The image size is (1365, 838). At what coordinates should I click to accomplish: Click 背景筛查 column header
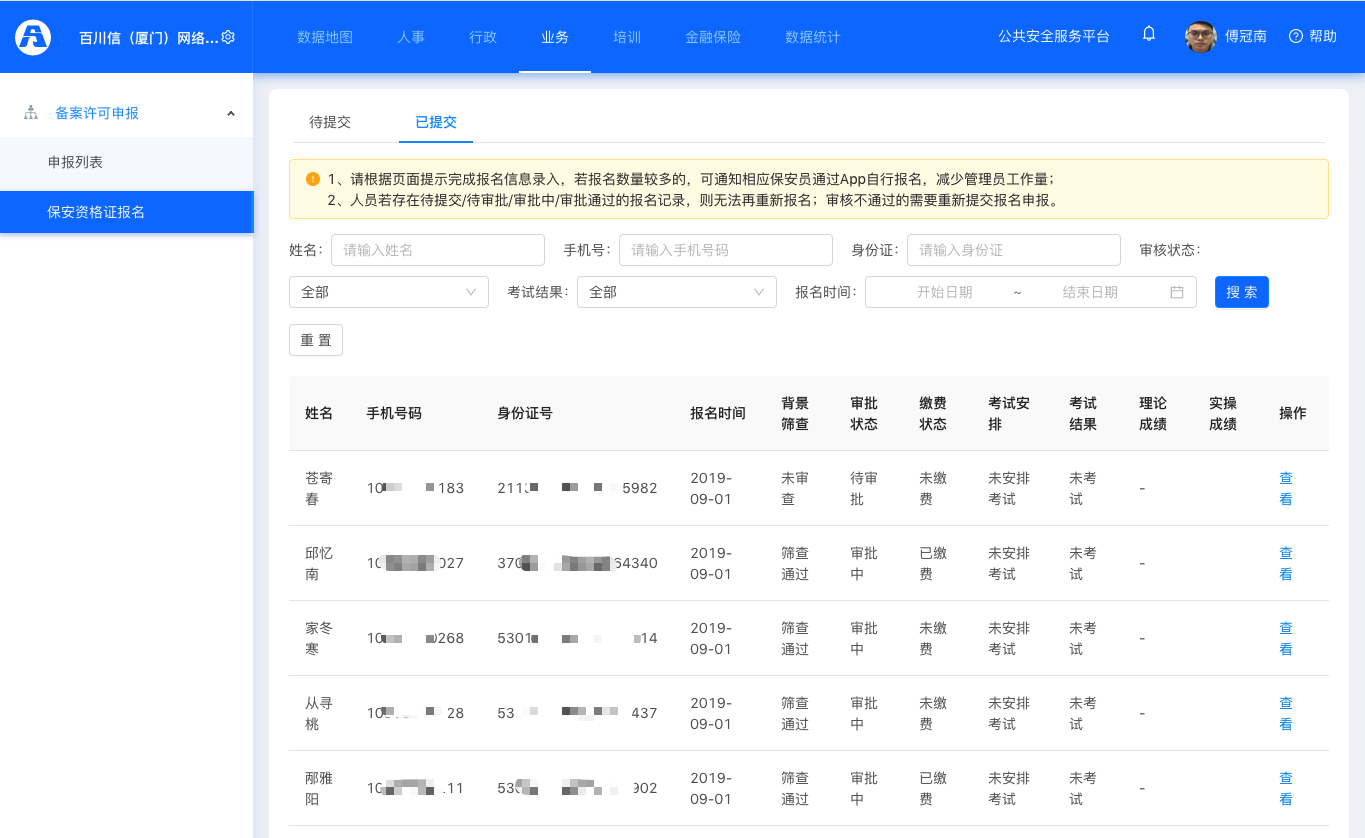coord(795,413)
